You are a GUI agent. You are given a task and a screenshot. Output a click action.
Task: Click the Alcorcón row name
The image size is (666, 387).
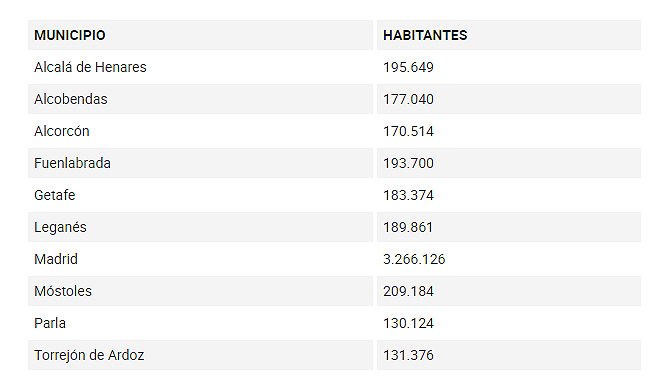click(62, 131)
